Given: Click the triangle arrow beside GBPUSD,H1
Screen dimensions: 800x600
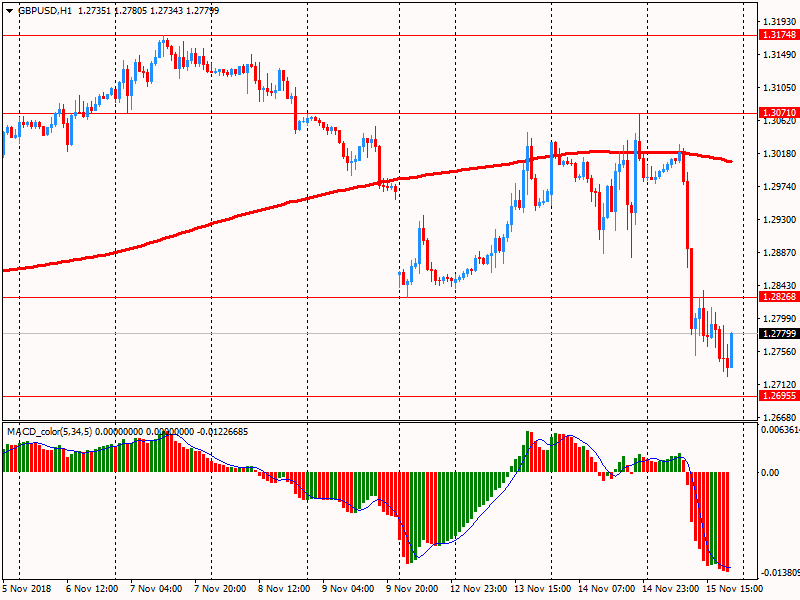Looking at the screenshot, I should click(9, 10).
